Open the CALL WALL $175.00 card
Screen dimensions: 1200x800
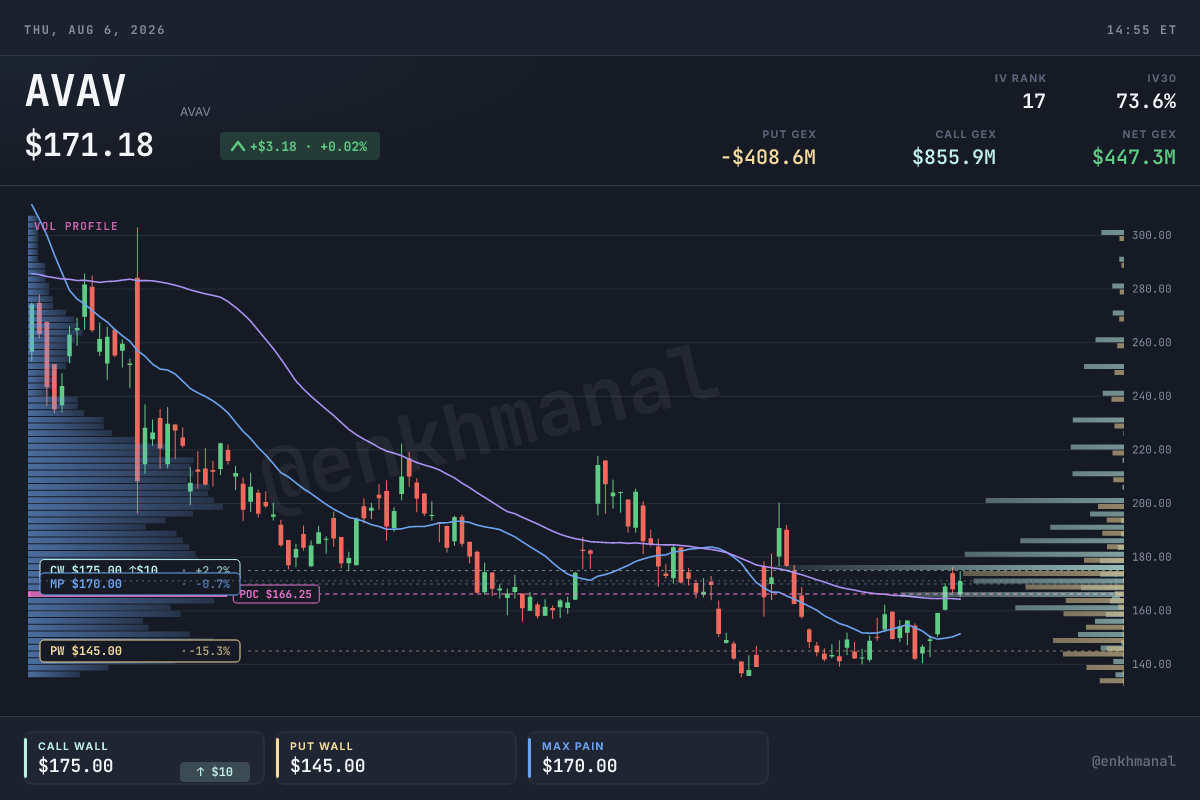(144, 758)
